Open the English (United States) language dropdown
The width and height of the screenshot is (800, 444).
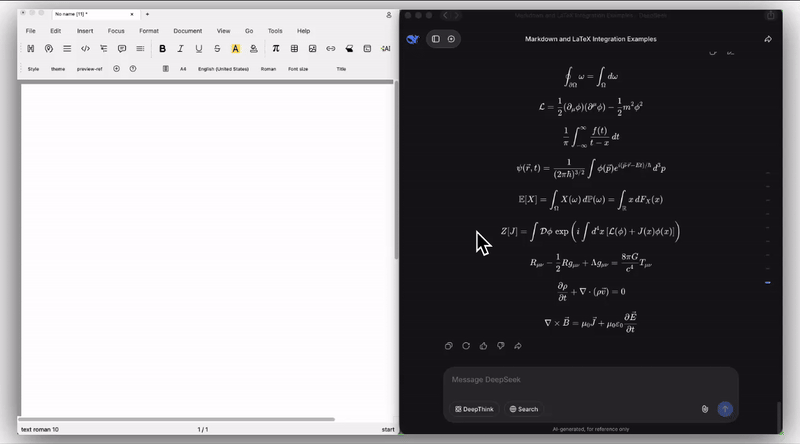223,69
